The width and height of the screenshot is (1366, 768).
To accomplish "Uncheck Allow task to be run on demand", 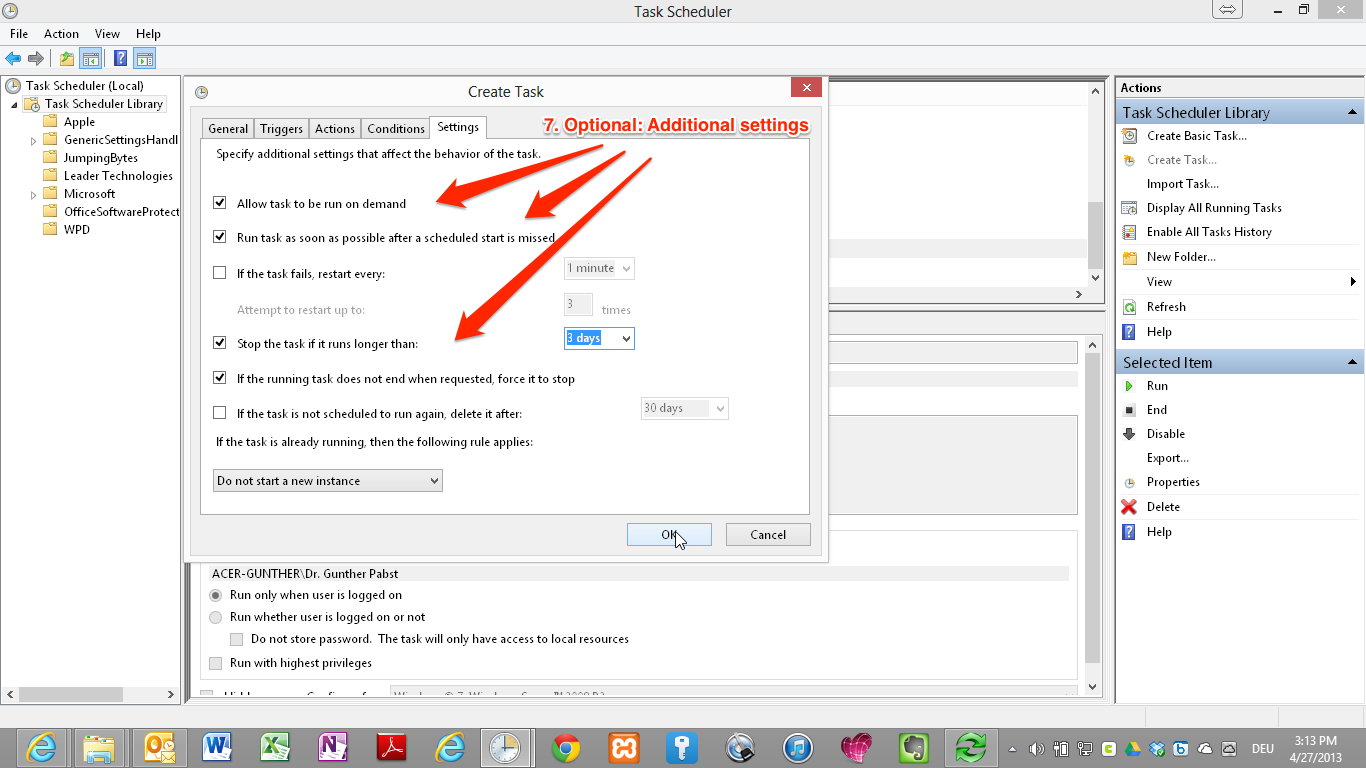I will tap(220, 203).
